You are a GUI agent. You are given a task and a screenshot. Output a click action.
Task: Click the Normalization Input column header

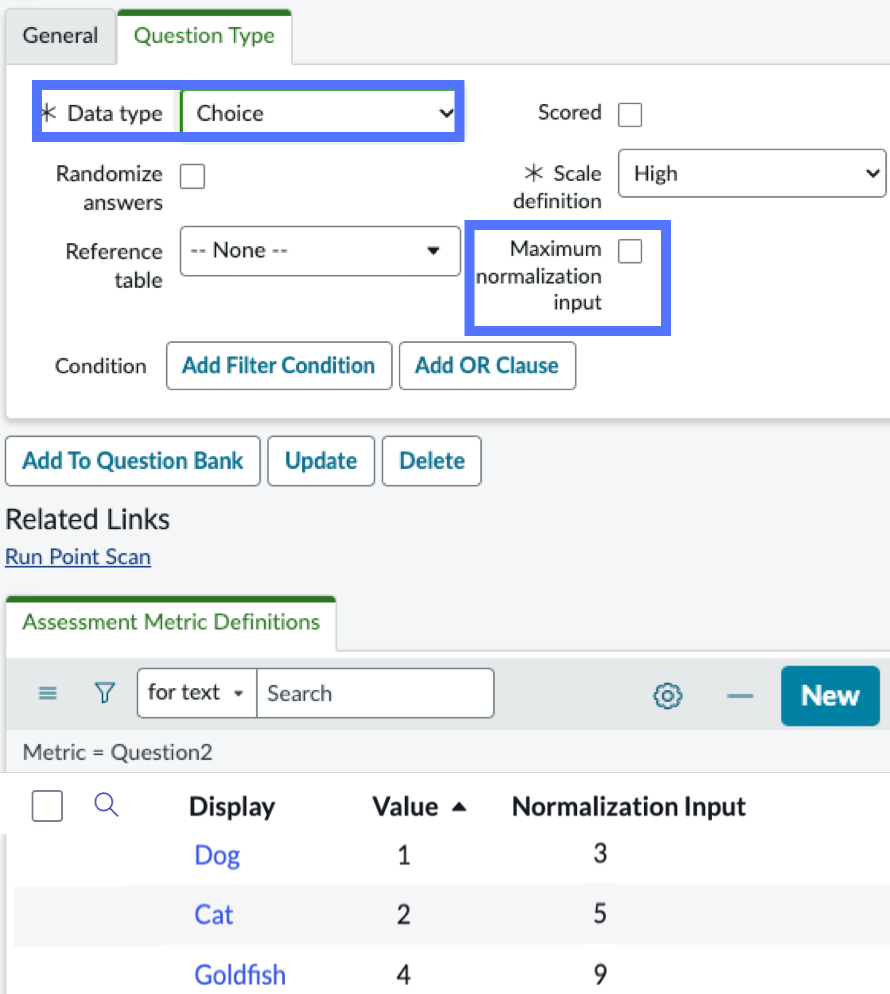(x=628, y=807)
